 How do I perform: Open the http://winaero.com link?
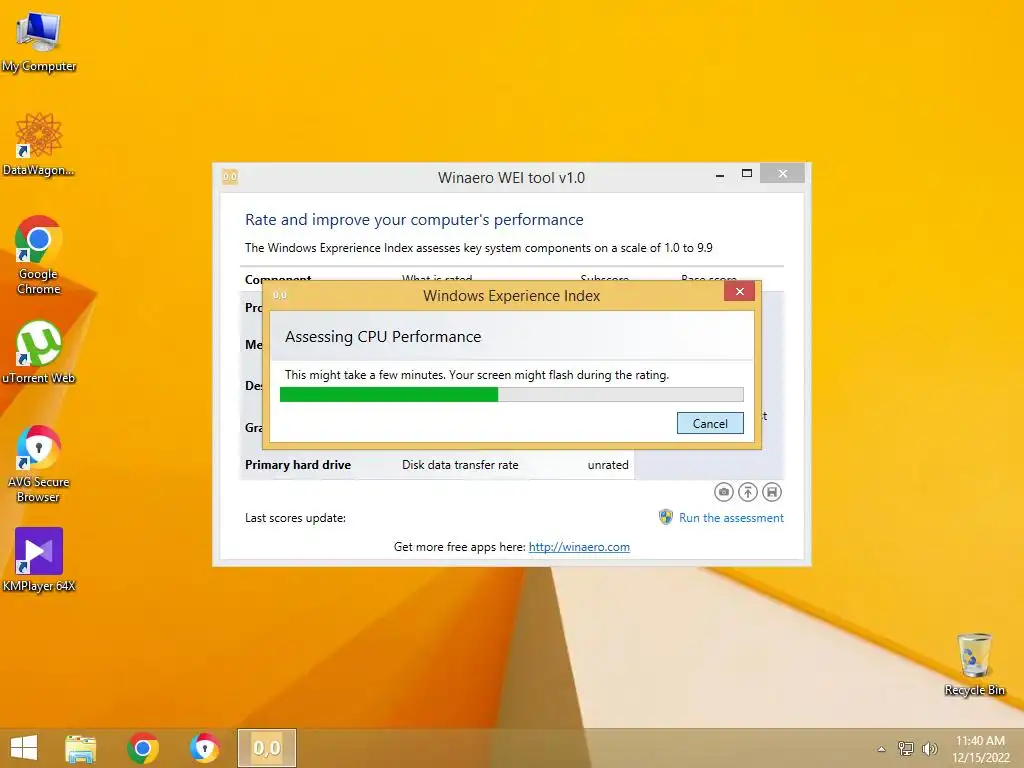click(579, 547)
